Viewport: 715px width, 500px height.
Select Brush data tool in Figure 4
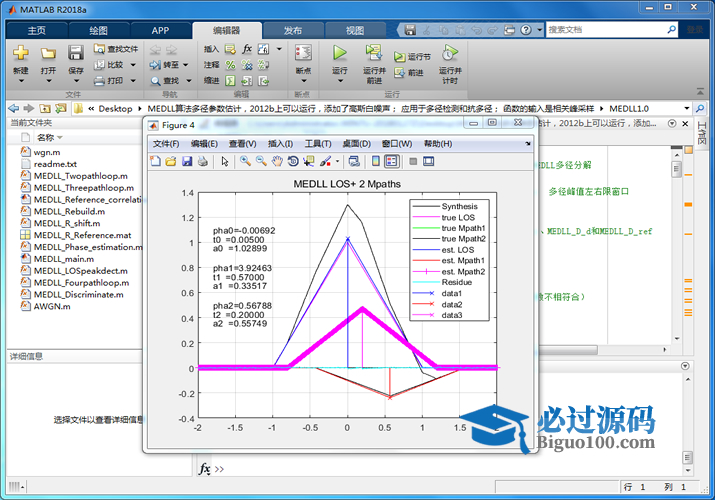326,161
